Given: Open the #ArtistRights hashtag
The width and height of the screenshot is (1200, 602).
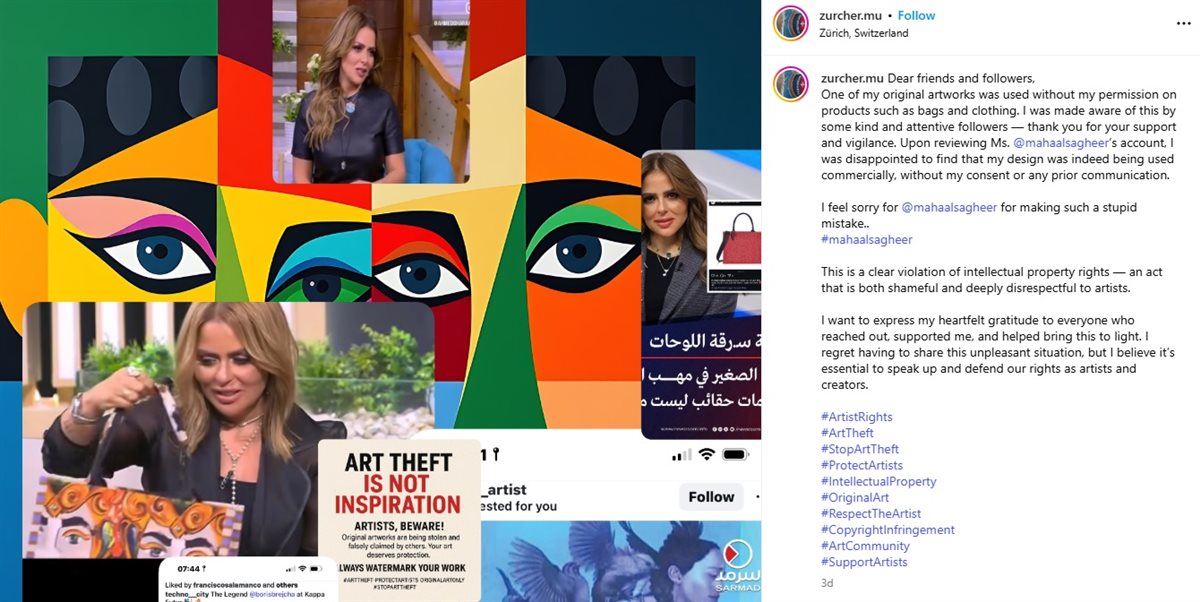Looking at the screenshot, I should [x=857, y=417].
